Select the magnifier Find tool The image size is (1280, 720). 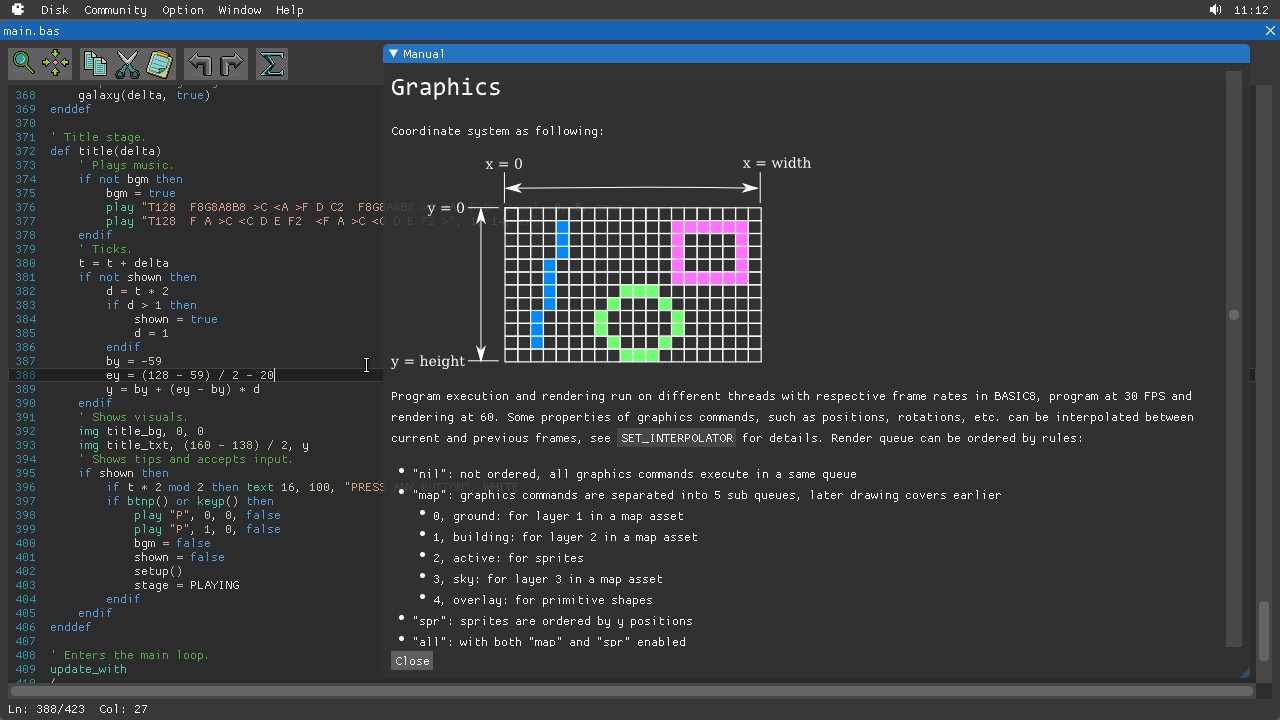point(22,63)
